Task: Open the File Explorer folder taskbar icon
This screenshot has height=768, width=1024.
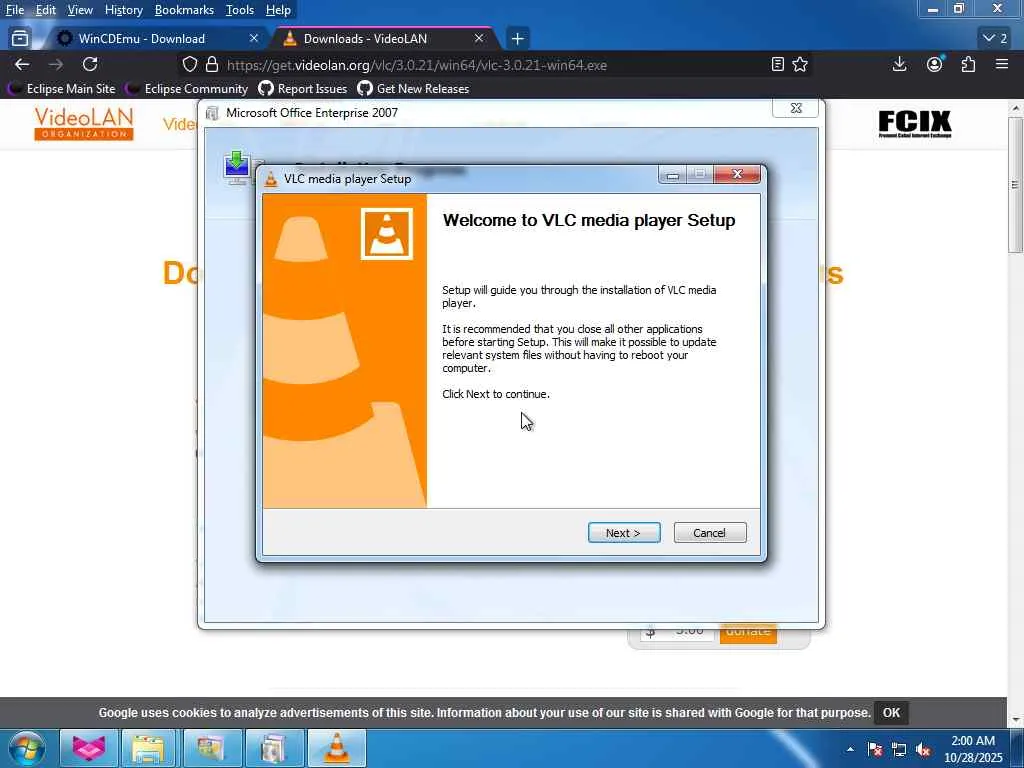Action: (x=148, y=748)
